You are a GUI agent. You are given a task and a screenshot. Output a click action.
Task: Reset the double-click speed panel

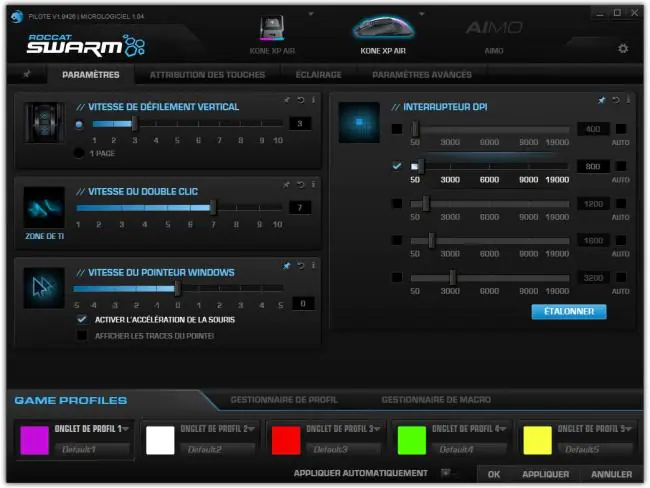coord(301,185)
